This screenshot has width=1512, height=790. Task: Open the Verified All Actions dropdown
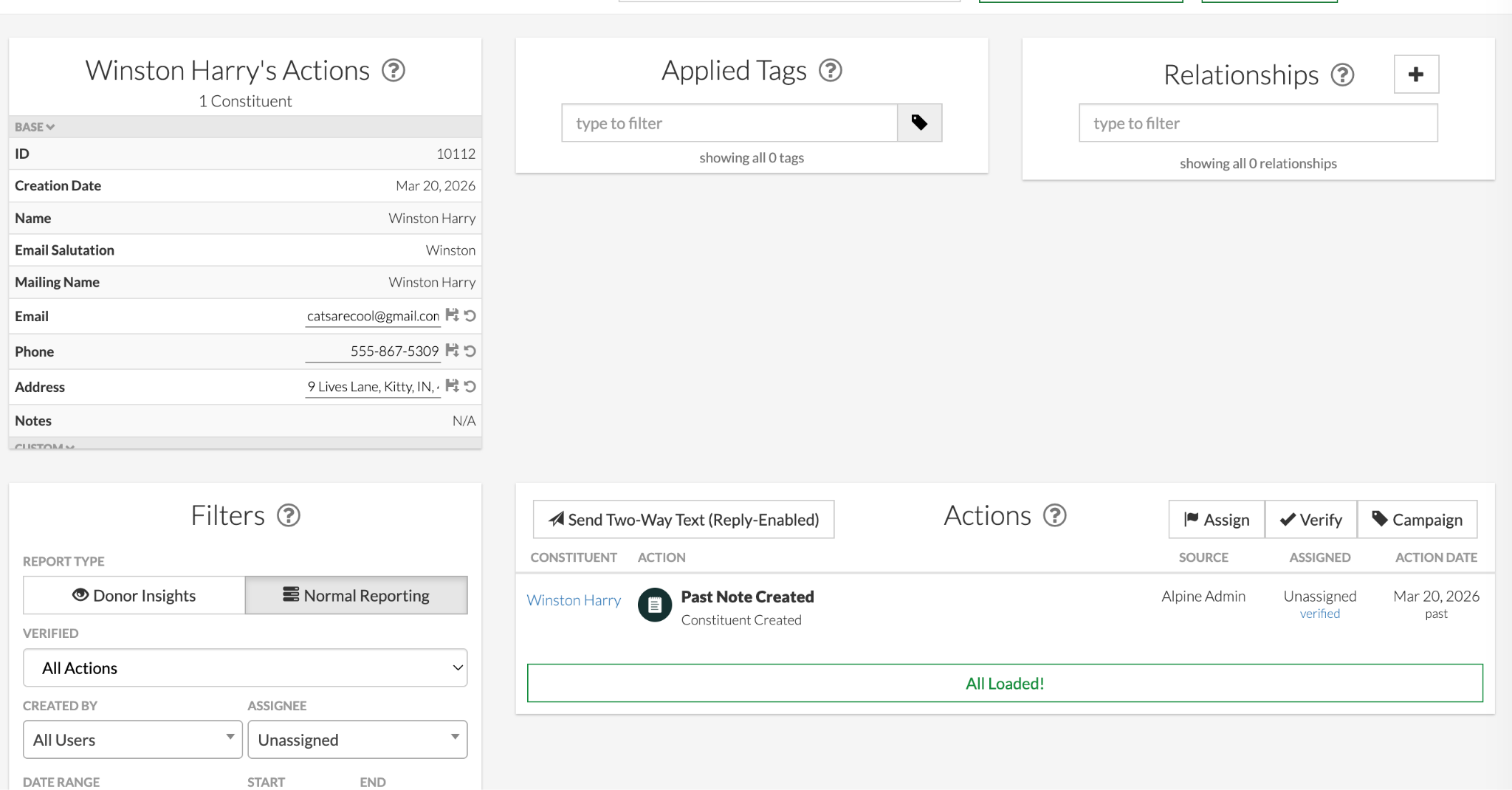pos(245,668)
